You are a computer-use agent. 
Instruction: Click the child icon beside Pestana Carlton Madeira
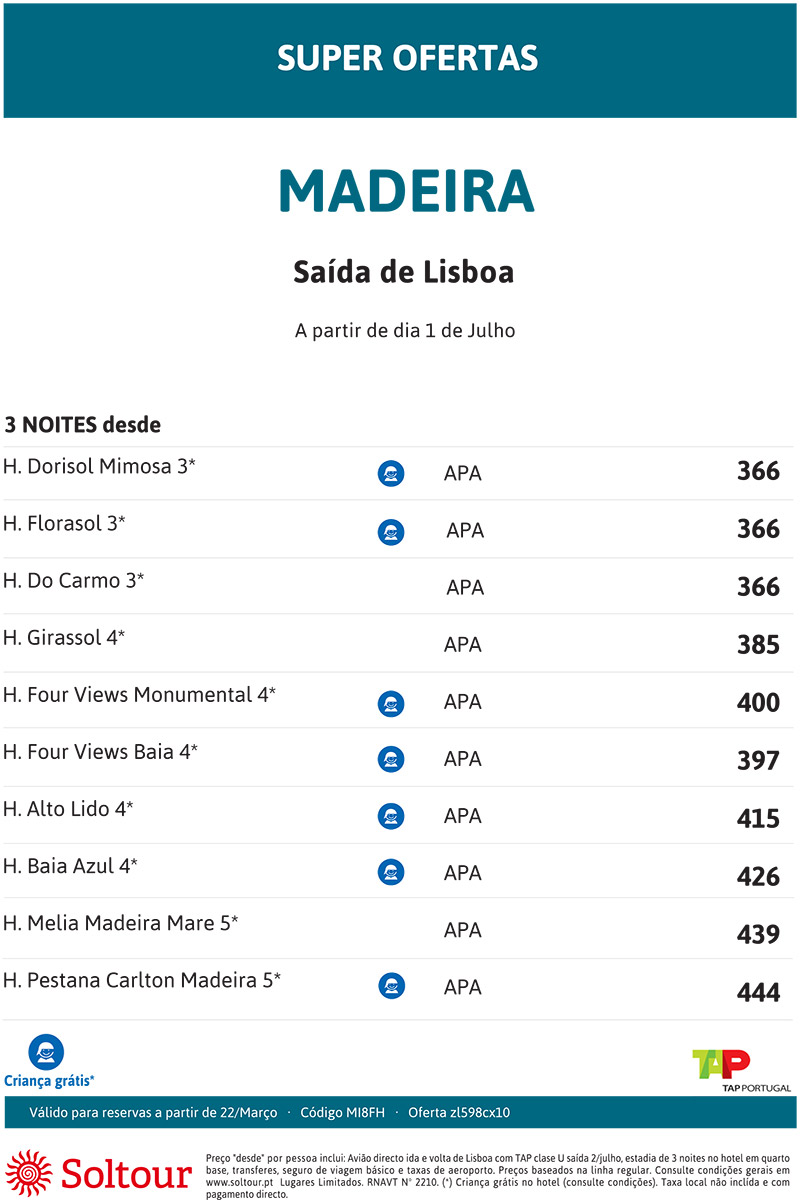391,987
